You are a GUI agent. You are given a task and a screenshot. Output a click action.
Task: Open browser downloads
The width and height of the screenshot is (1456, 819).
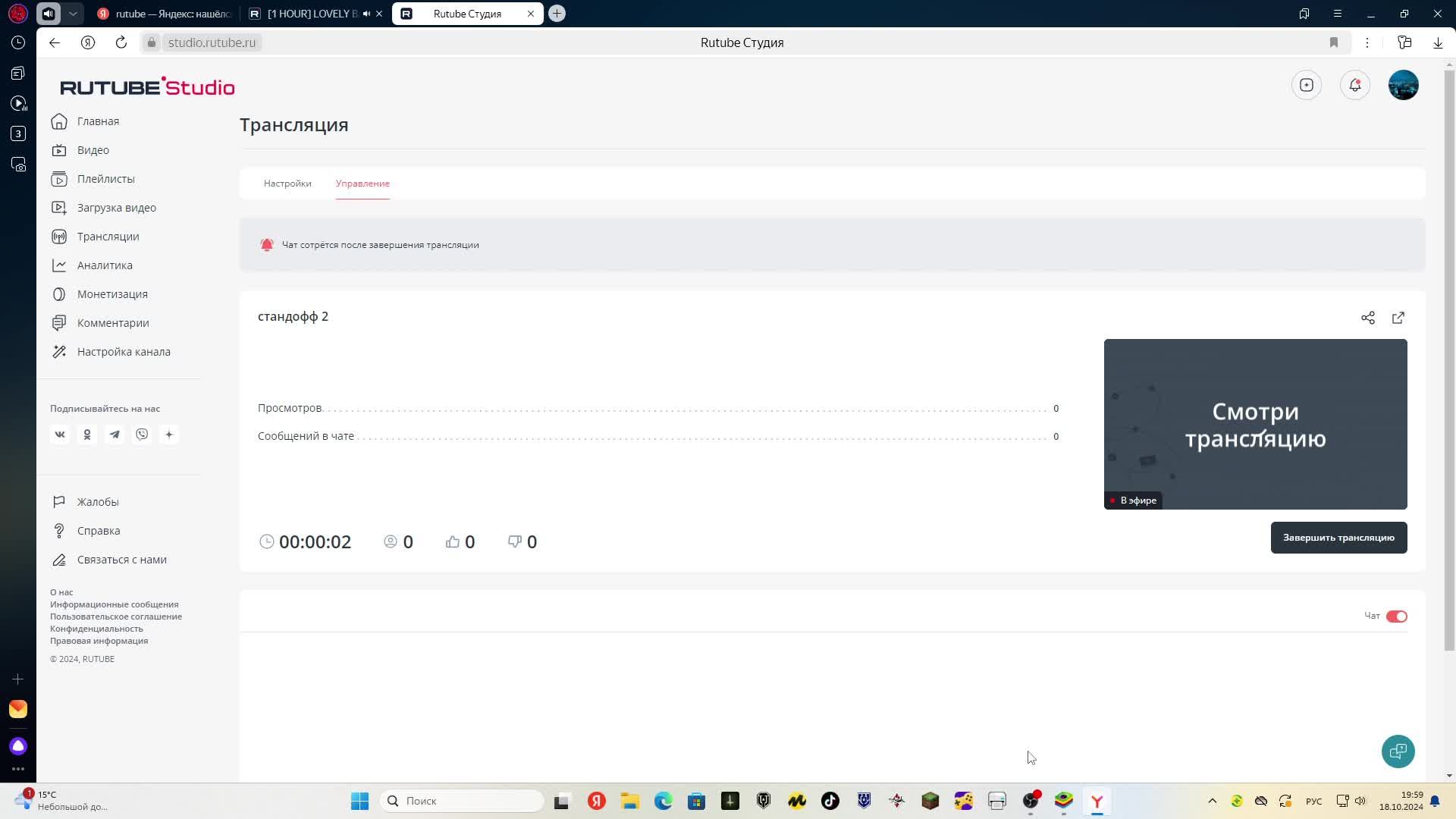[x=1438, y=42]
